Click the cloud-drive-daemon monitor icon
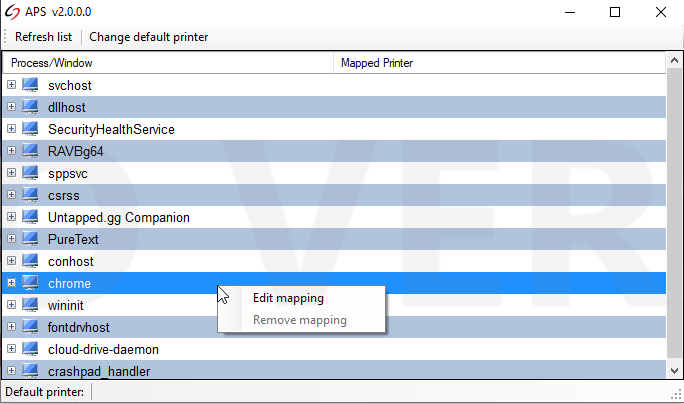Screen dimensions: 684x404 tap(30, 349)
